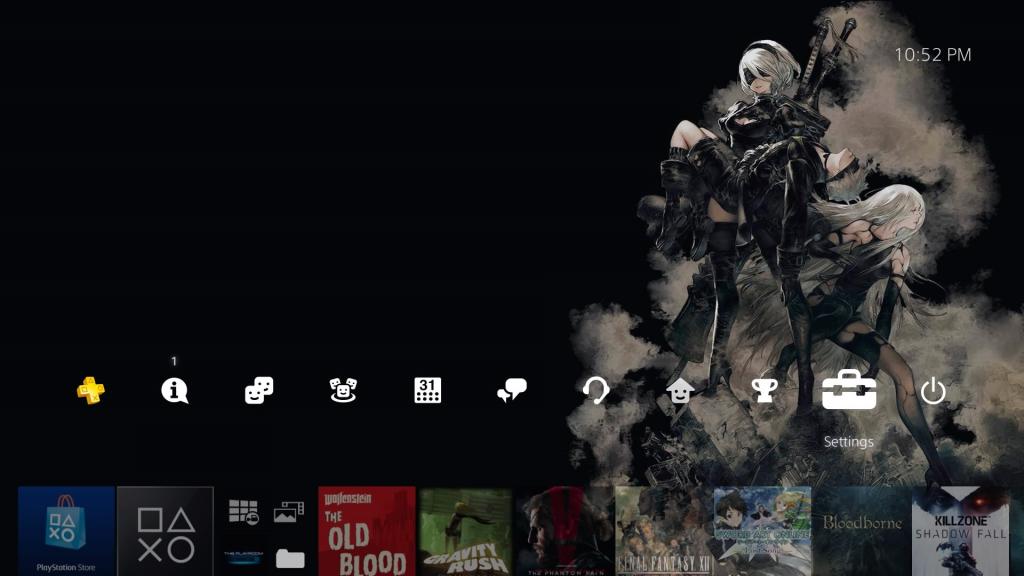Image resolution: width=1024 pixels, height=576 pixels.
Task: Open the folder tile with Playroom
Action: click(x=266, y=531)
